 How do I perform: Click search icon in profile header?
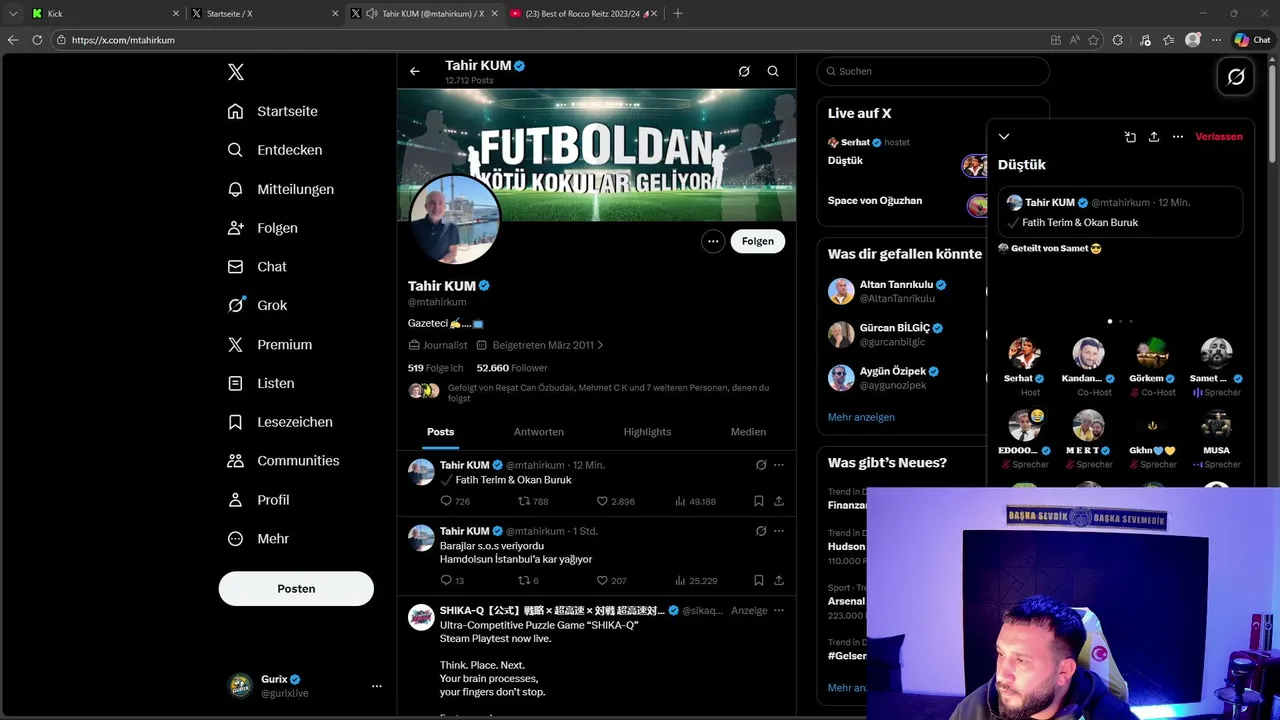click(x=773, y=71)
